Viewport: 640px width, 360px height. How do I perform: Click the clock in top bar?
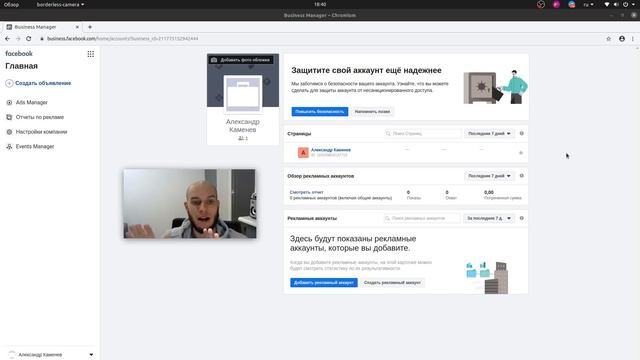320,4
